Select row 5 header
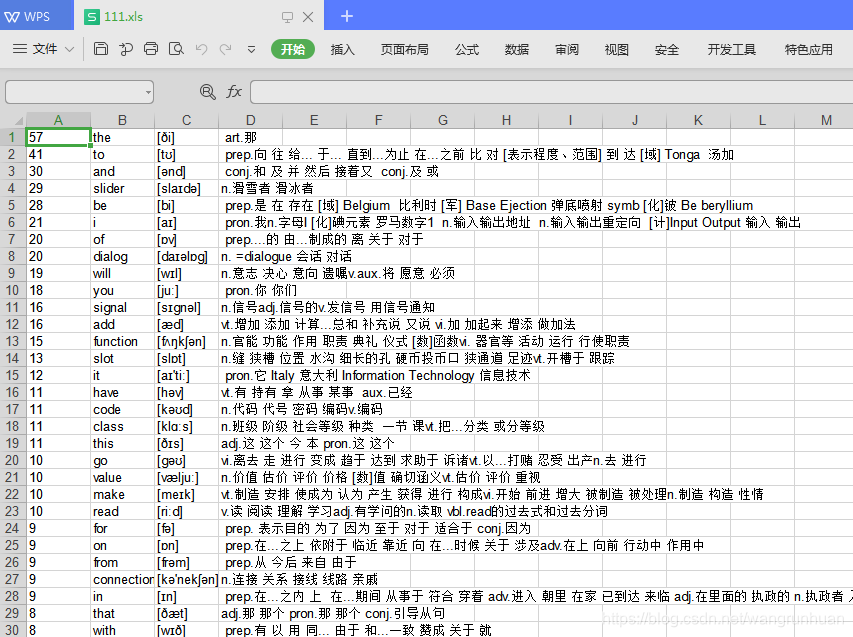Image resolution: width=853 pixels, height=637 pixels. [13, 205]
